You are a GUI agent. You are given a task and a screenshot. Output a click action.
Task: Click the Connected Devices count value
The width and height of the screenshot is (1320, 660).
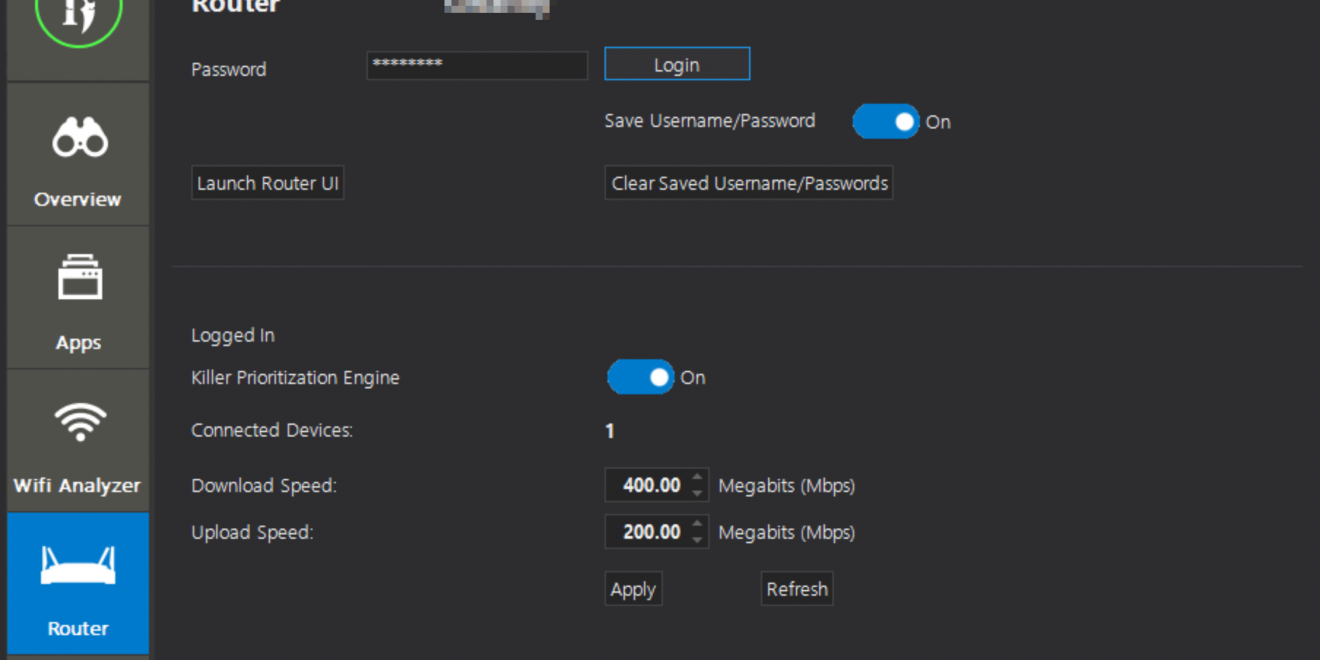(610, 432)
